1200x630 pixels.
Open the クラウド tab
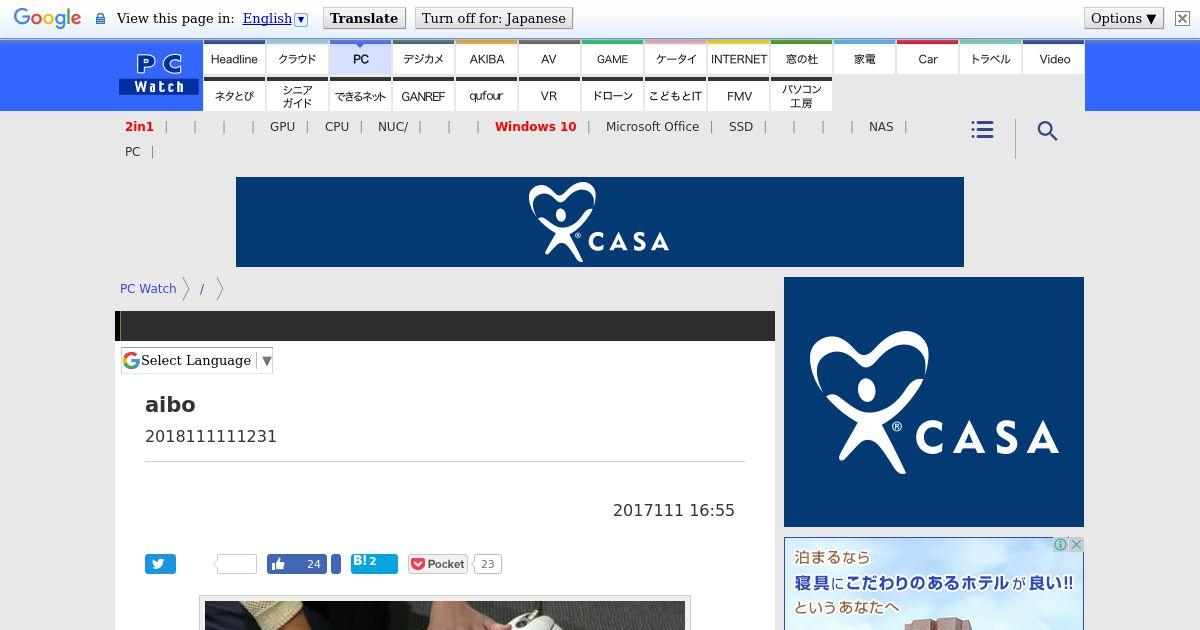[x=297, y=59]
